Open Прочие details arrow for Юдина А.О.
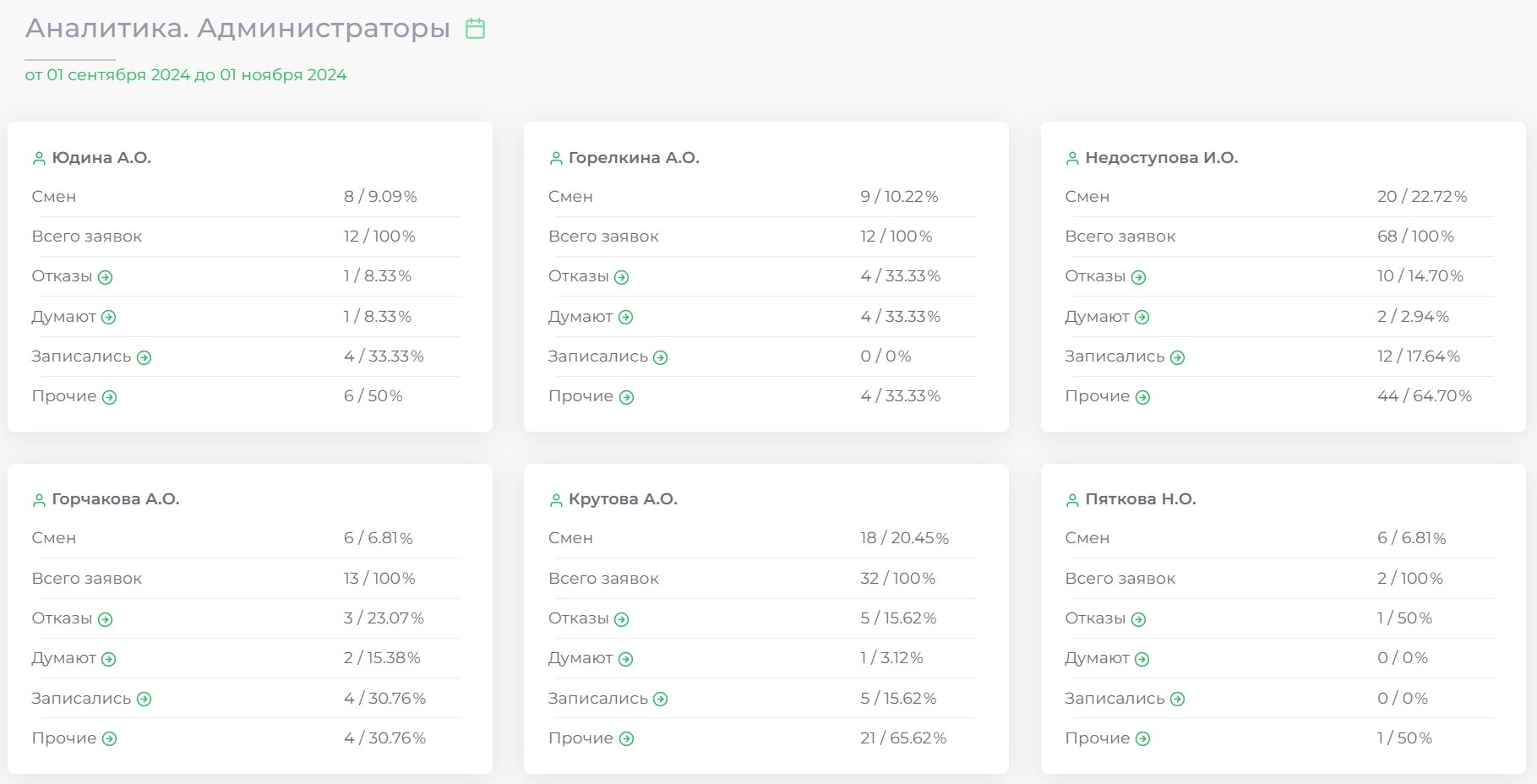The height and width of the screenshot is (784, 1537). pos(110,397)
